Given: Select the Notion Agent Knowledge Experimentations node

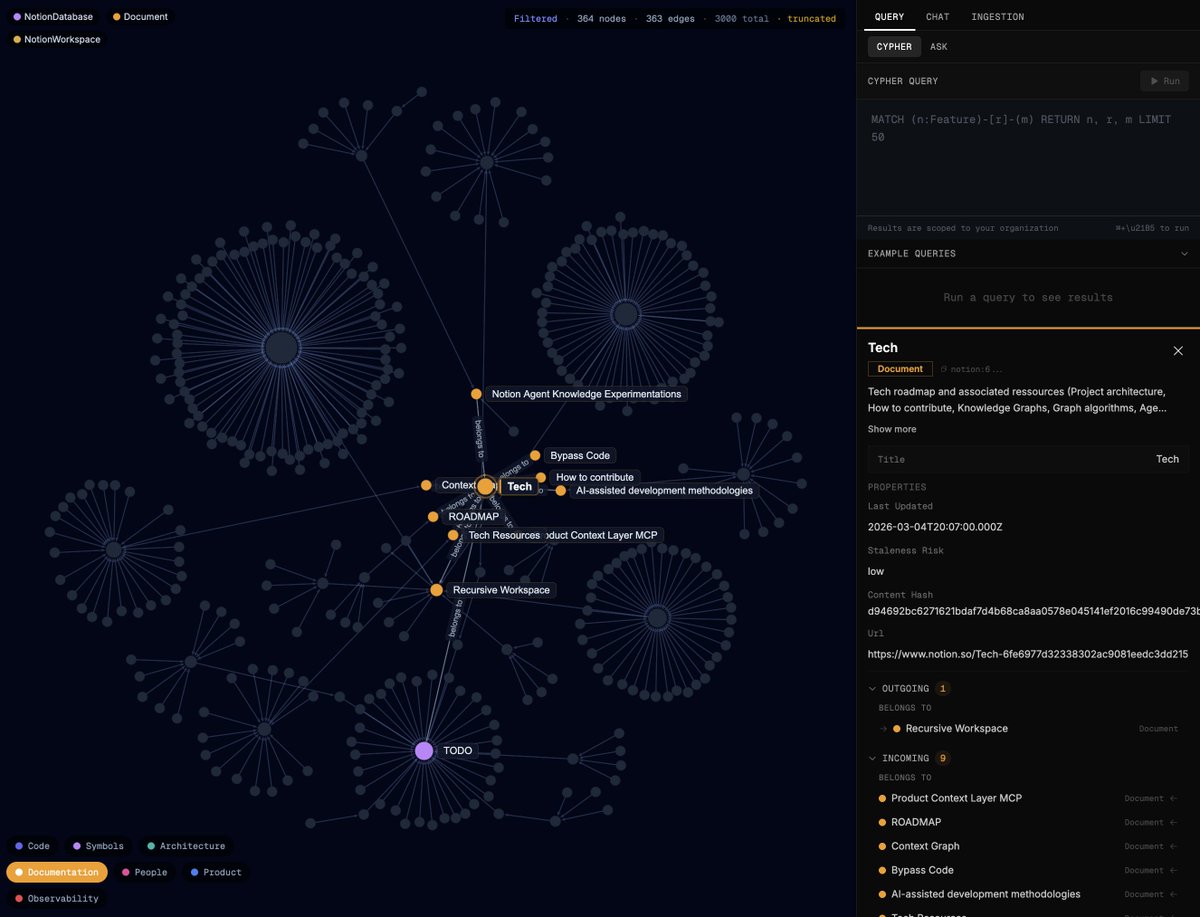Looking at the screenshot, I should [x=477, y=394].
